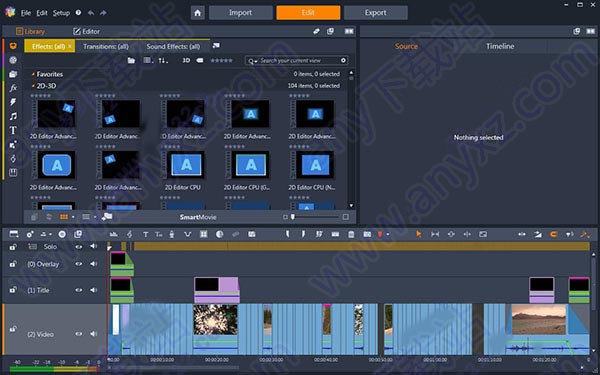Click the trash delete clip icon
Viewport: 600px width, 375px height.
[351, 234]
